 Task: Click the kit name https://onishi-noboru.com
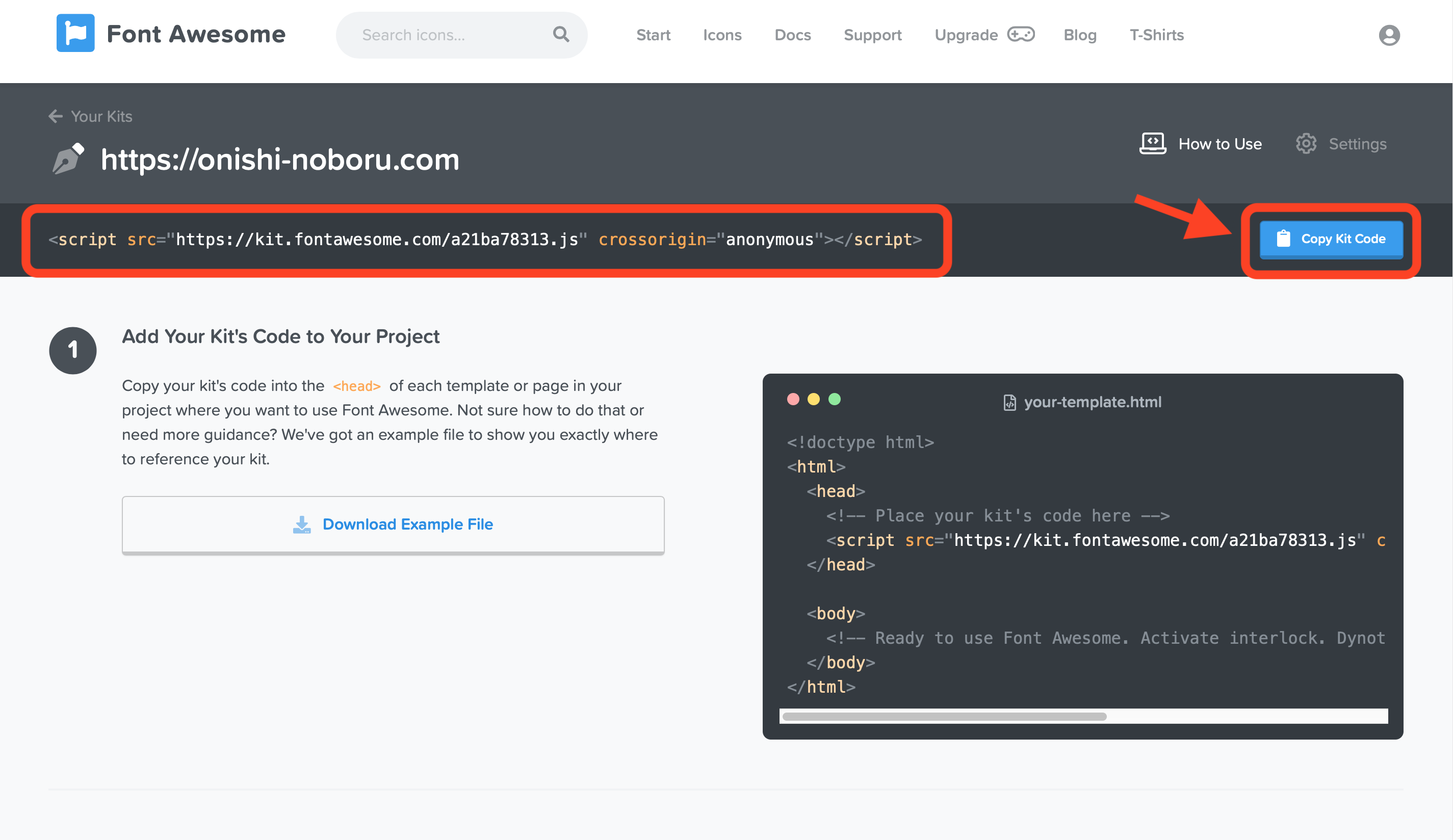click(280, 160)
